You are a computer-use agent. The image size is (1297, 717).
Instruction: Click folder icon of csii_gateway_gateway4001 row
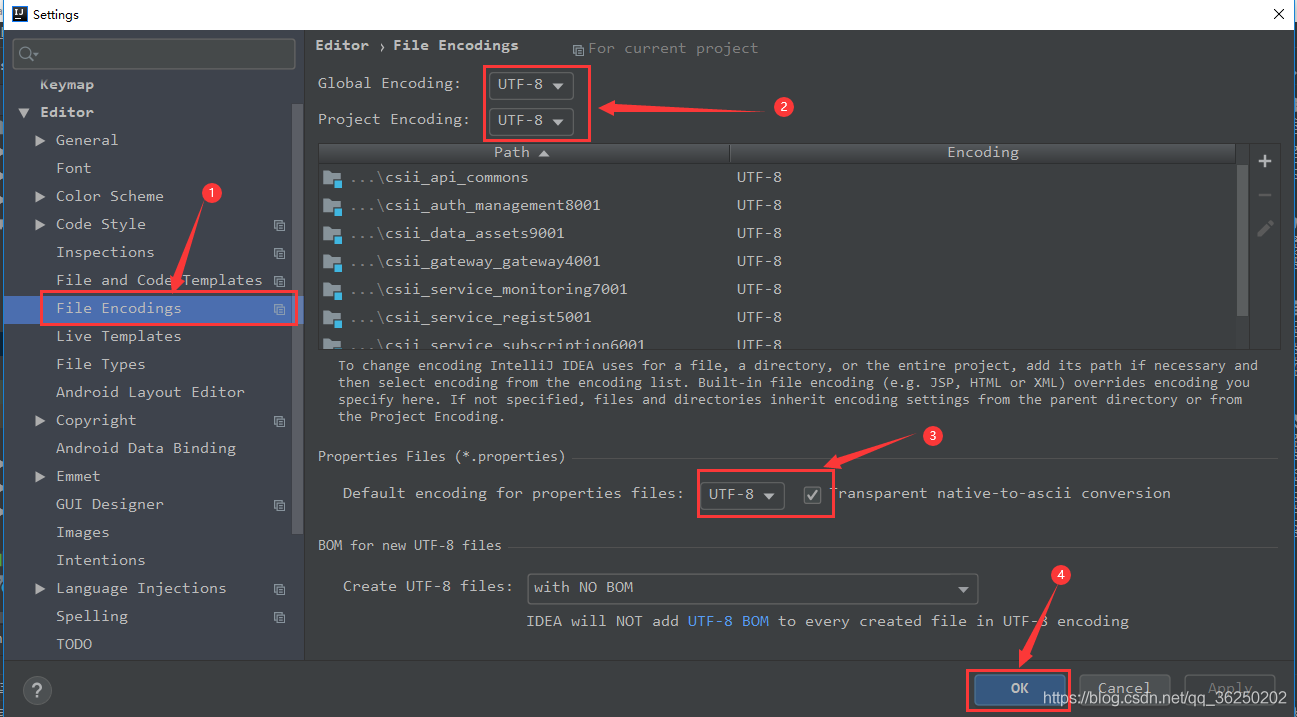333,262
